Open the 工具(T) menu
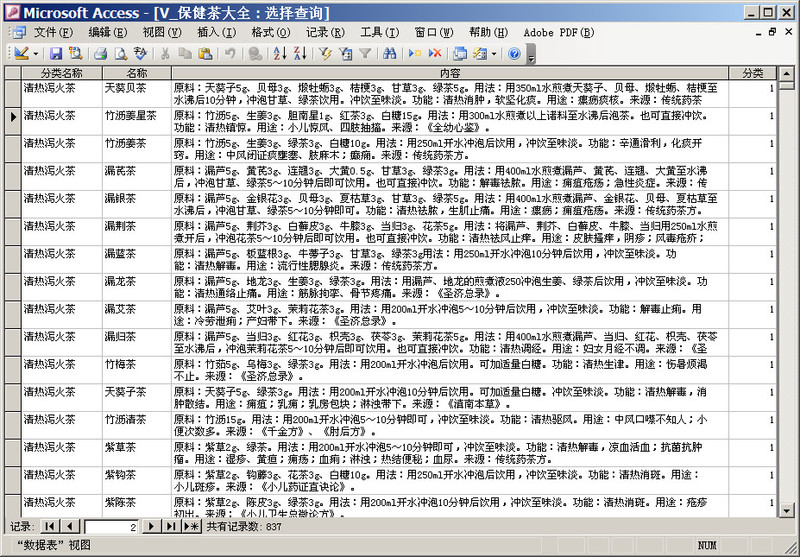 (380, 33)
